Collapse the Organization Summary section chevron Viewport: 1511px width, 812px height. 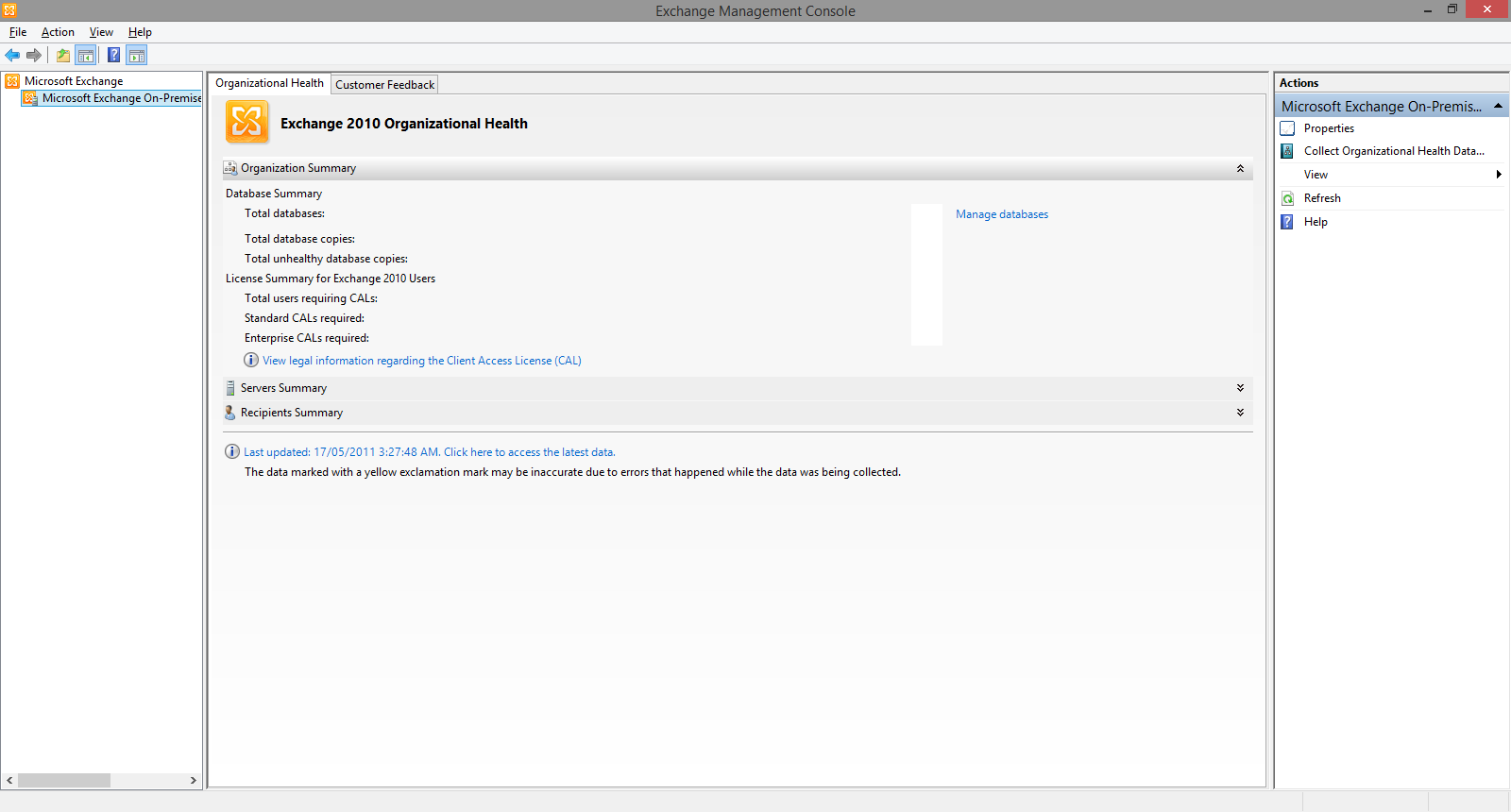[x=1240, y=168]
